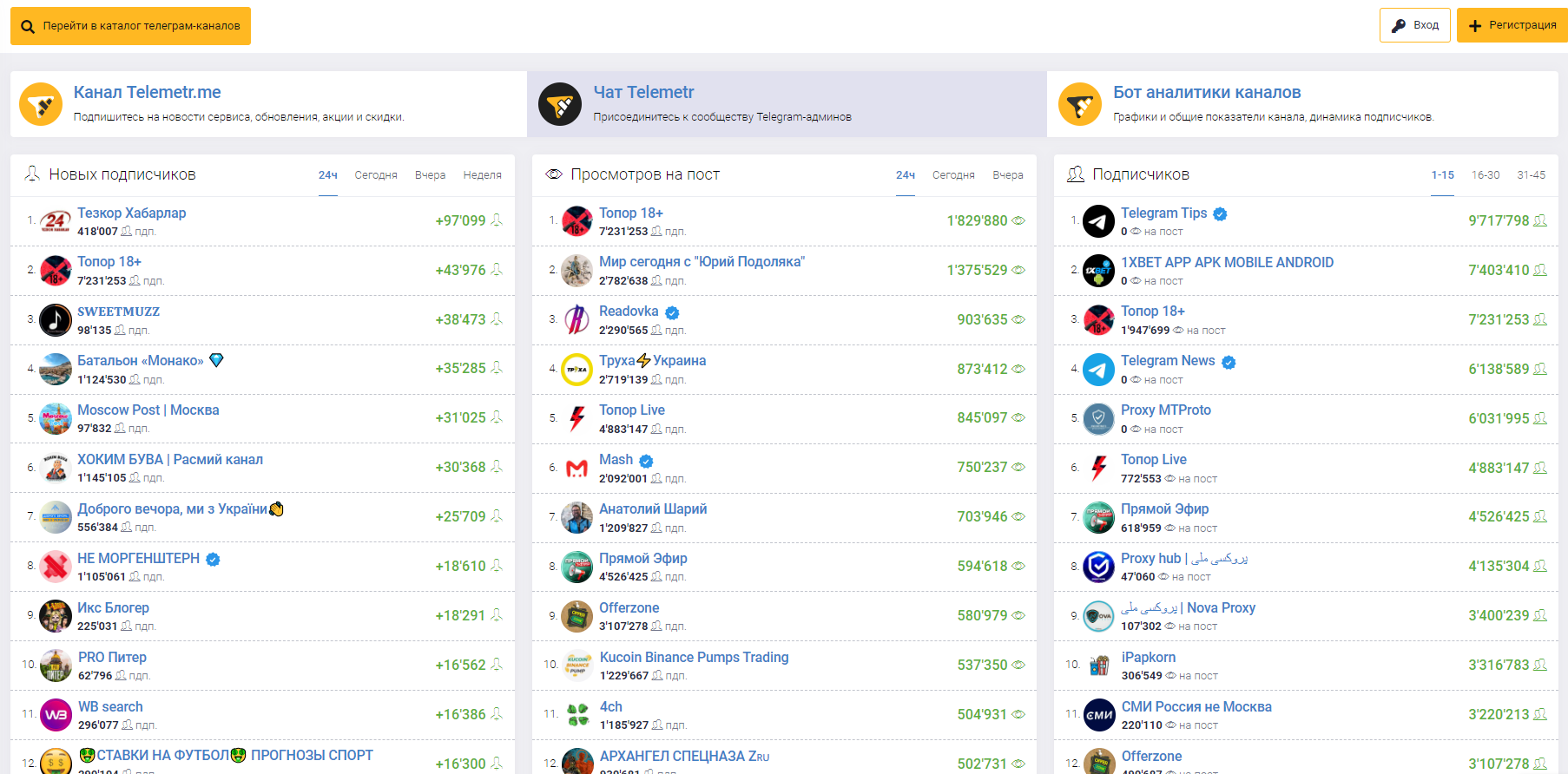Click iPapkorn popcorn avatar
Viewport: 1568px width, 774px height.
(x=1098, y=666)
